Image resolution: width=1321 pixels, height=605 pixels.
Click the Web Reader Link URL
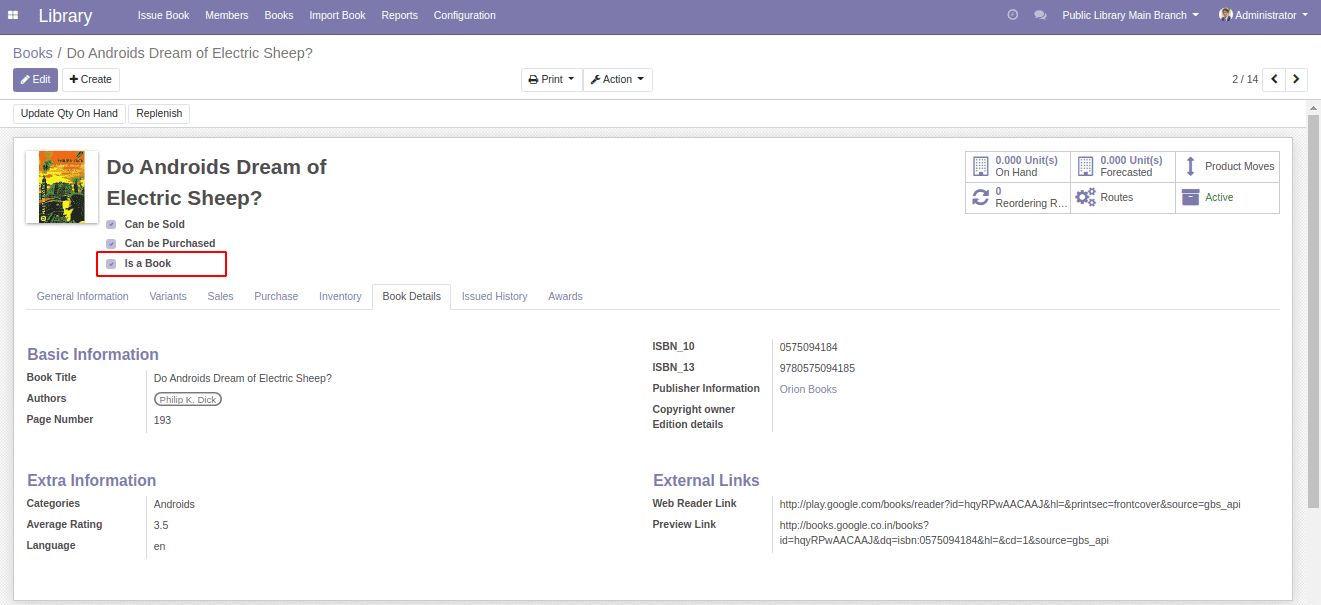pyautogui.click(x=1010, y=505)
